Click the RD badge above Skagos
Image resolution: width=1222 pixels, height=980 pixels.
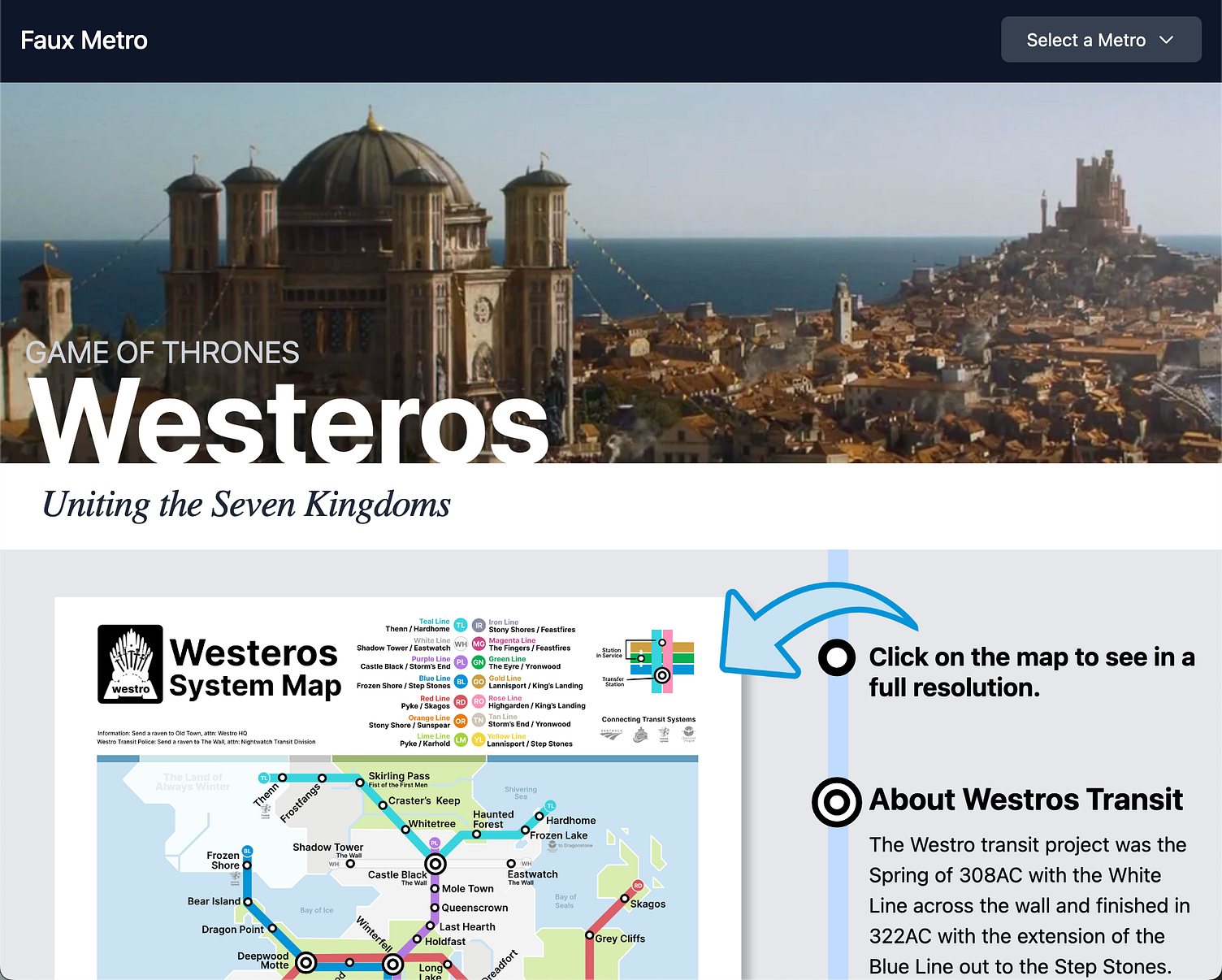pos(638,885)
